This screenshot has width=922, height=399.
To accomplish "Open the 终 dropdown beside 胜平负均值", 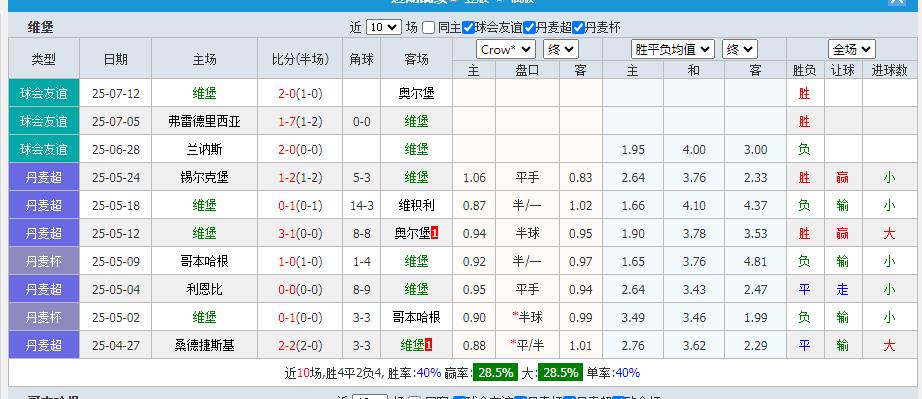I will tap(740, 49).
